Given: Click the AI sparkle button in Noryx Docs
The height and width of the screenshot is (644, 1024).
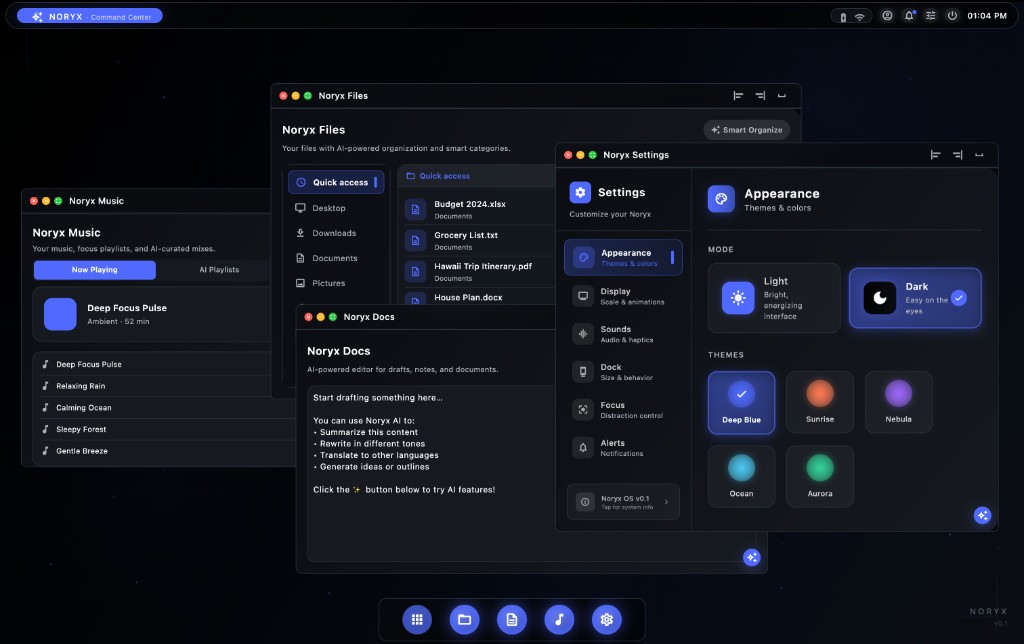Looking at the screenshot, I should point(751,557).
